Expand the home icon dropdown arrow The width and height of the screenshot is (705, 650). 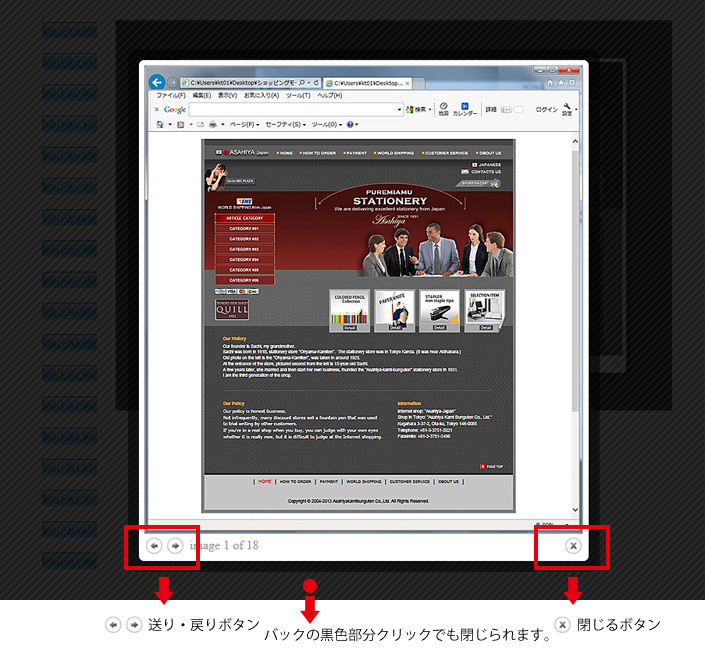click(x=170, y=125)
